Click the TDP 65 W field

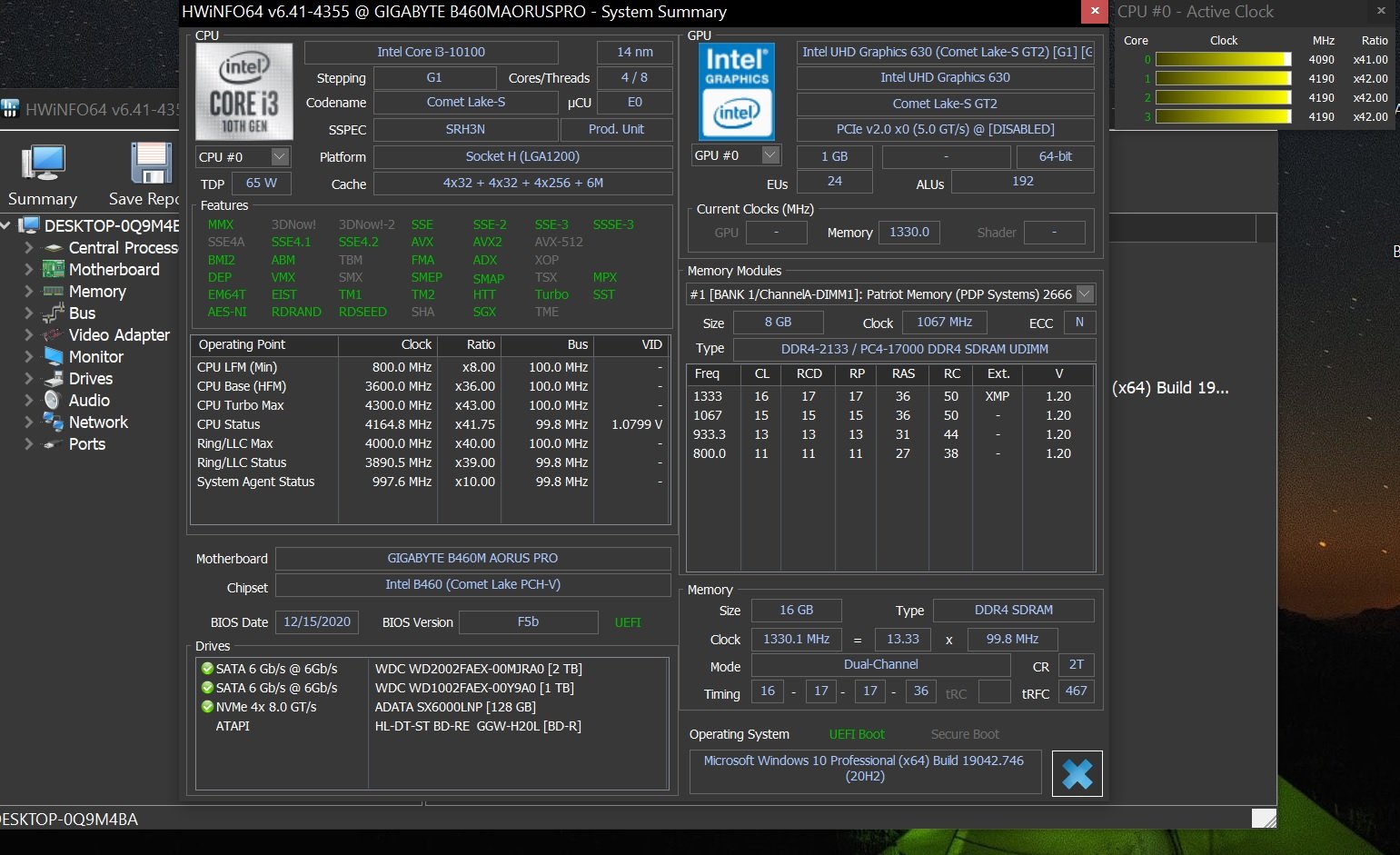262,183
